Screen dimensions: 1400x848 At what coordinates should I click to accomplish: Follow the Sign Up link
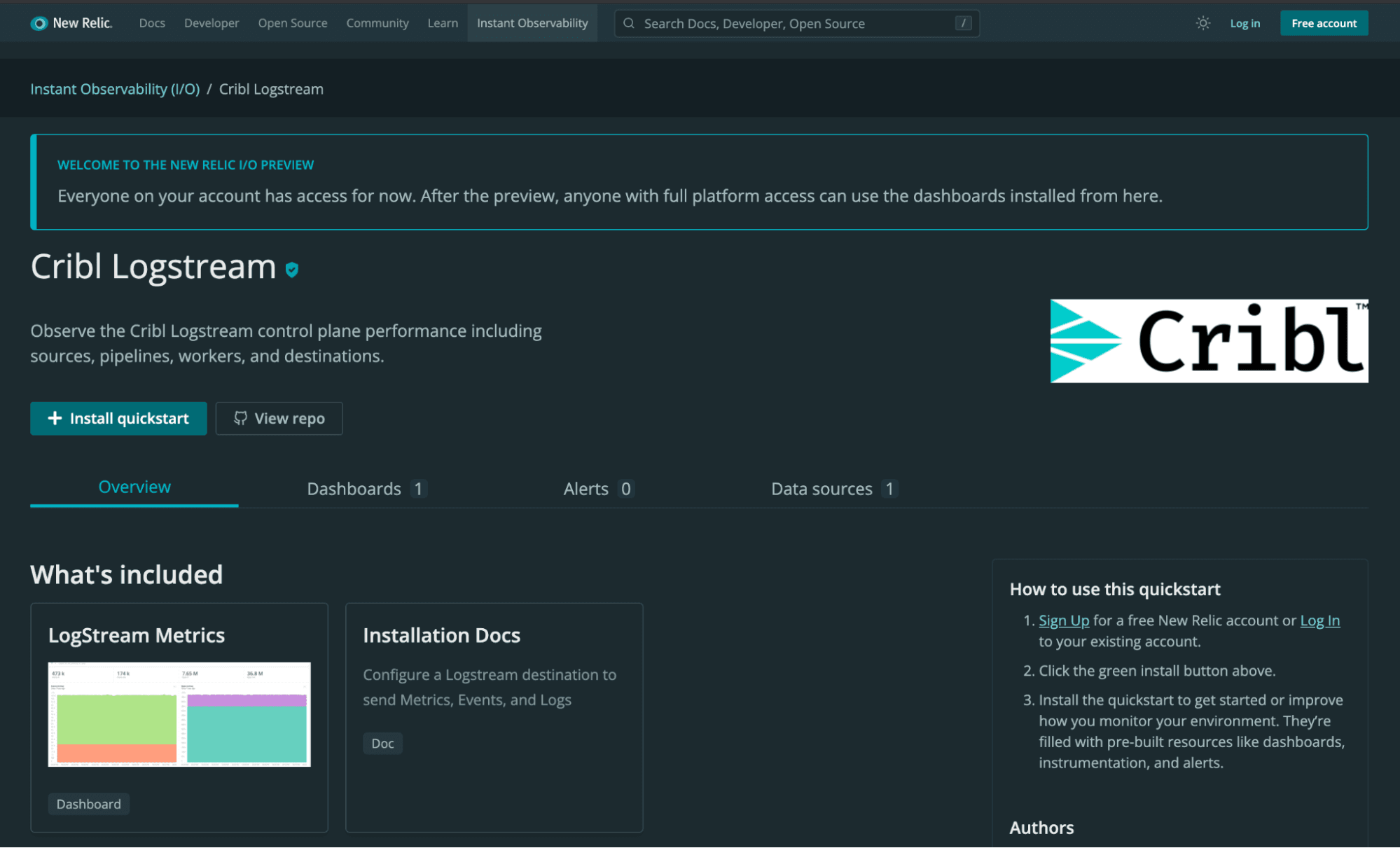[x=1063, y=620]
